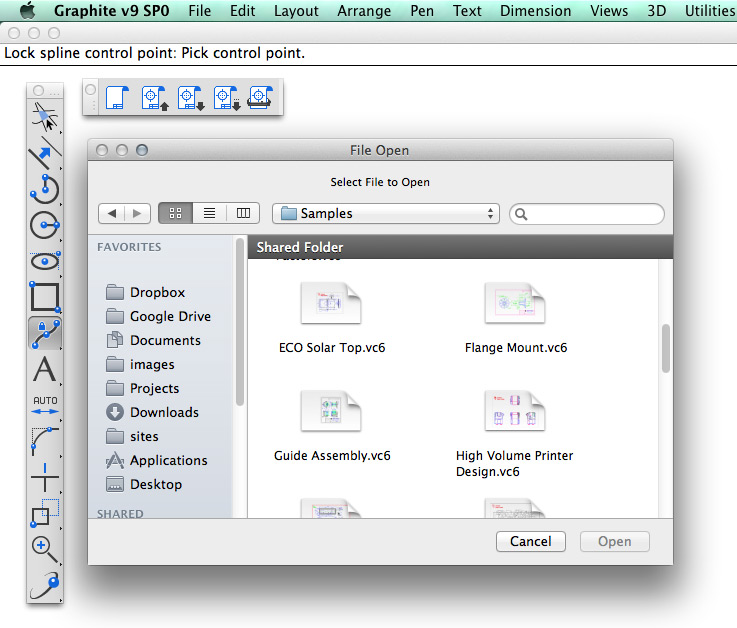Select the Move transformation tool

[45, 513]
